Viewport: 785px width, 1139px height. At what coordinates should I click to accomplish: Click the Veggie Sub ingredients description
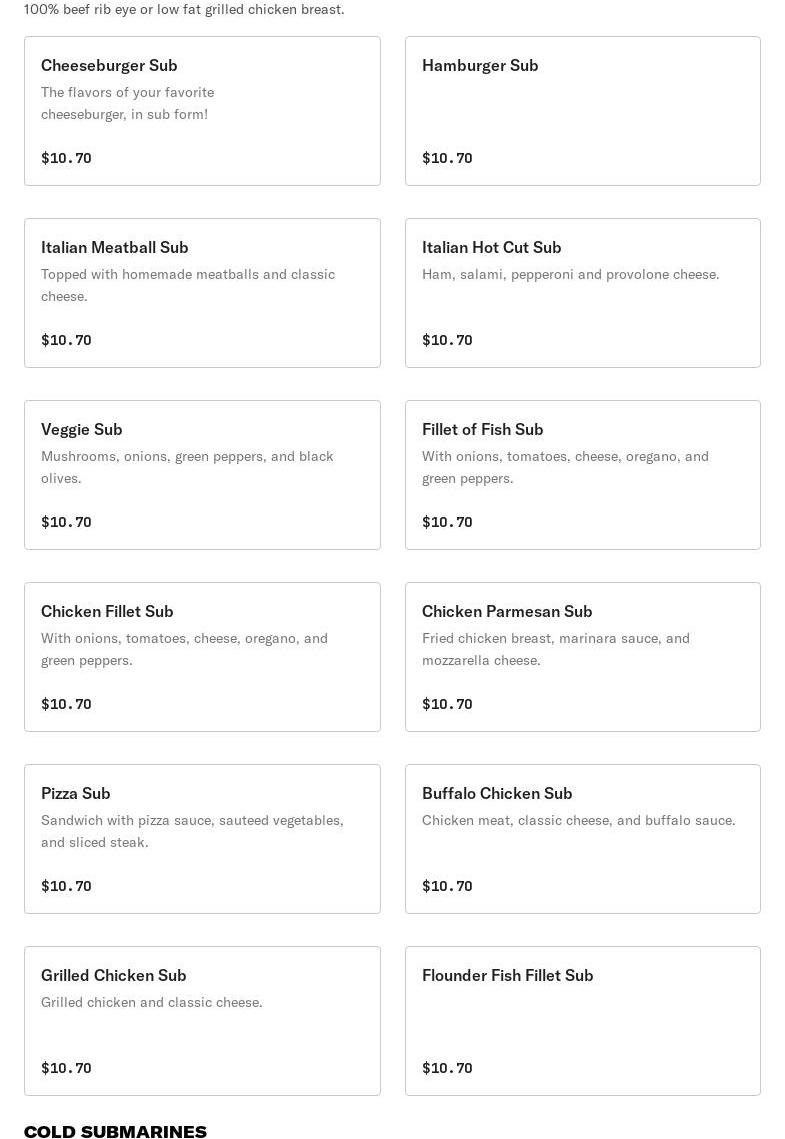(x=187, y=467)
